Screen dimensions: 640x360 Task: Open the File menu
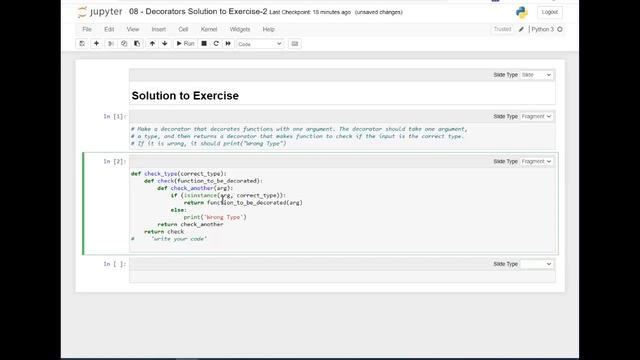tap(87, 29)
